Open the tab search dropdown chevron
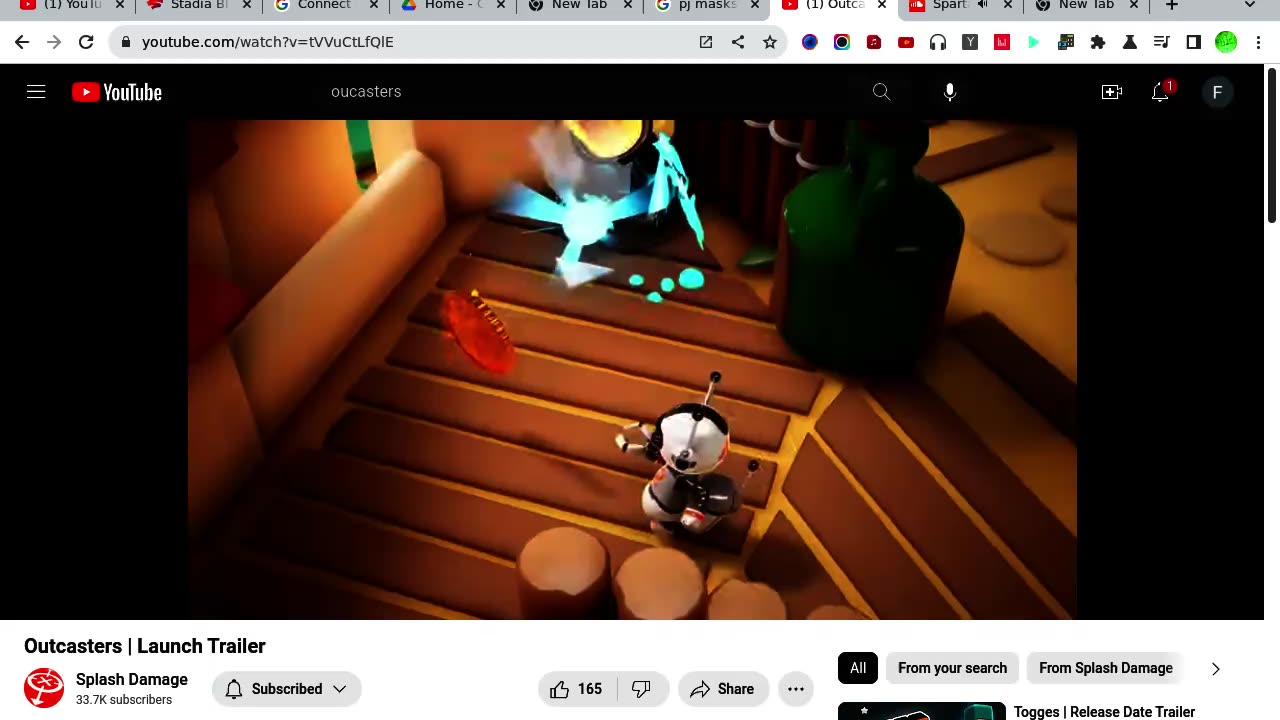1280x720 pixels. click(x=1250, y=5)
